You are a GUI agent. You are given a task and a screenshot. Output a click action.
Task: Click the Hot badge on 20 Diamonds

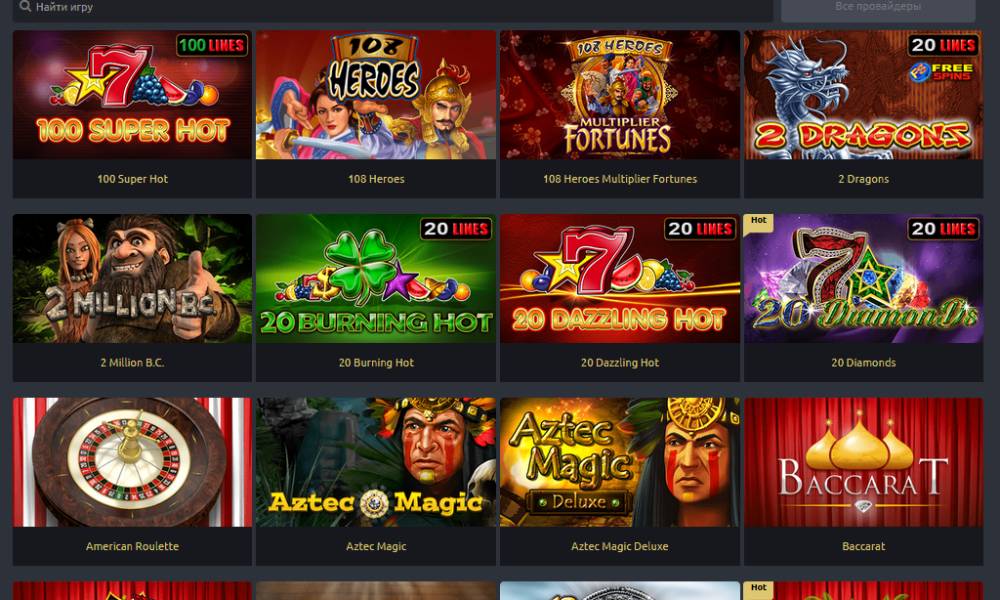pos(758,221)
